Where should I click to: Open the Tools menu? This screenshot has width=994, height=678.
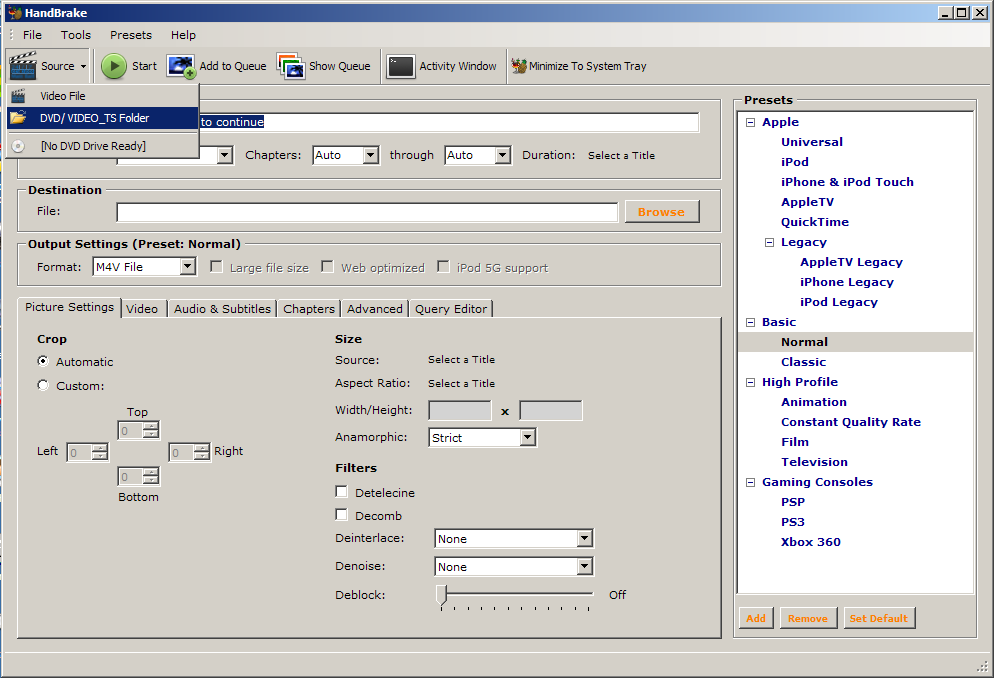click(76, 35)
